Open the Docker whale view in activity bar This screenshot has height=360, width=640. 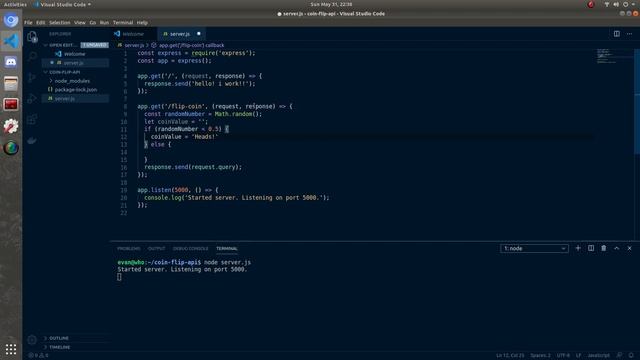click(32, 140)
